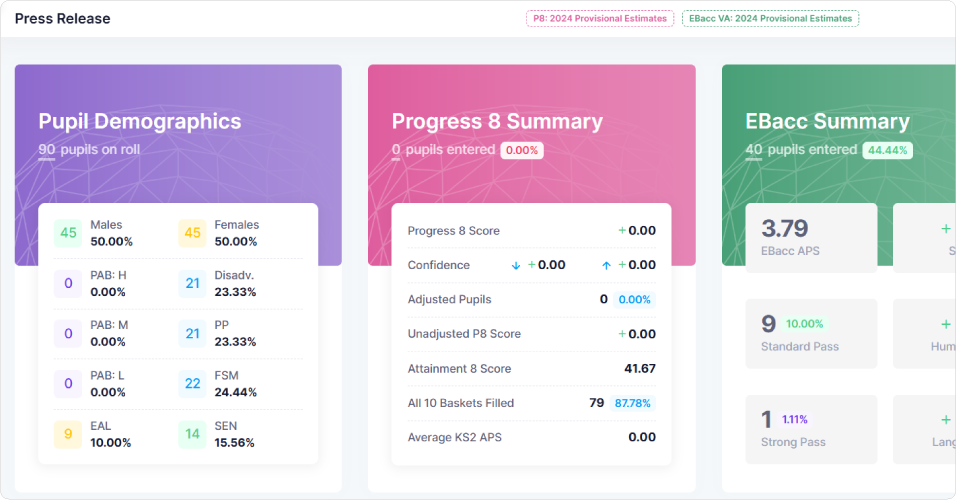Click the Attainment 8 Score row
The image size is (958, 500).
531,369
